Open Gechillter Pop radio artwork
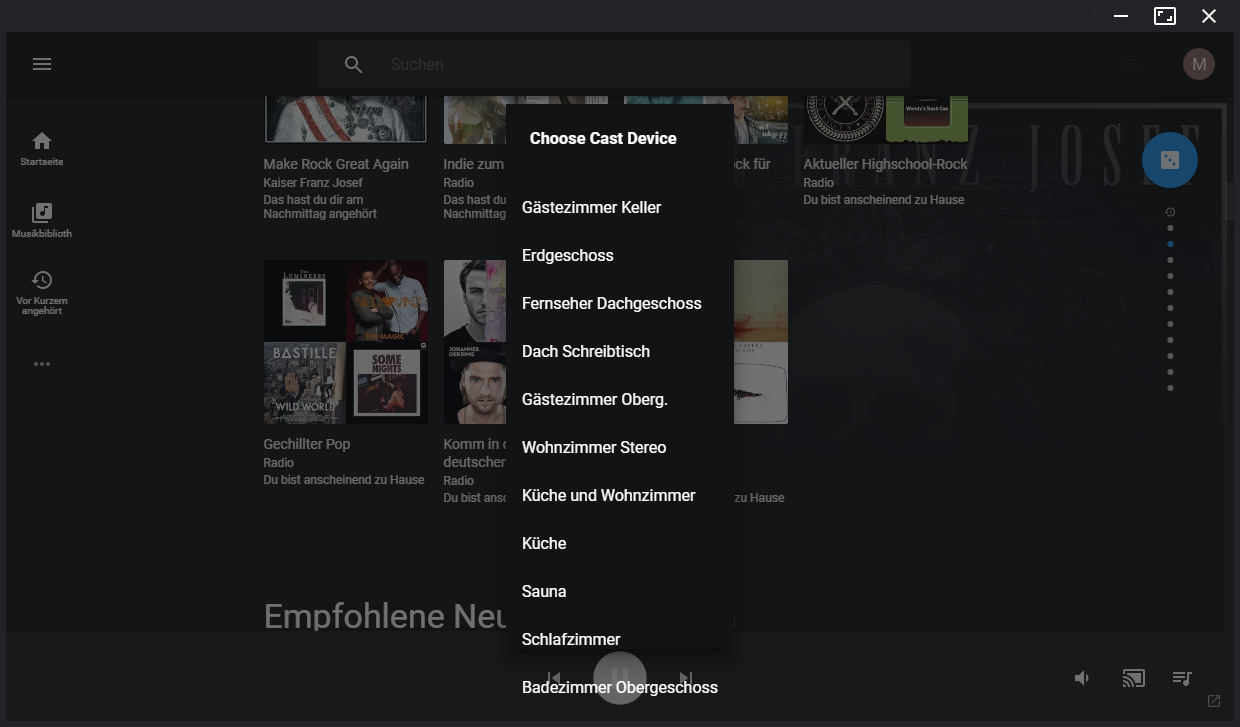 pos(346,342)
